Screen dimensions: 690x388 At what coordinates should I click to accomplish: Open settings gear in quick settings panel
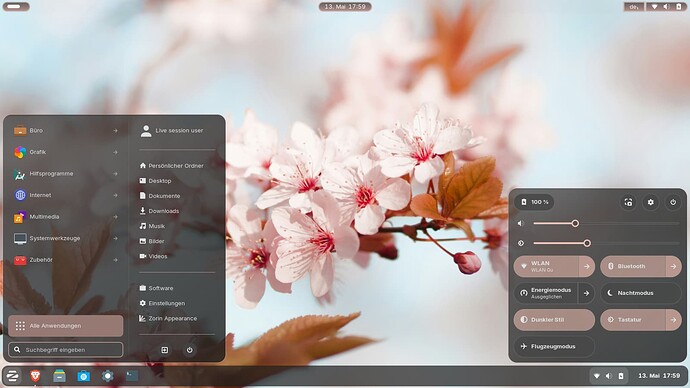click(x=650, y=202)
